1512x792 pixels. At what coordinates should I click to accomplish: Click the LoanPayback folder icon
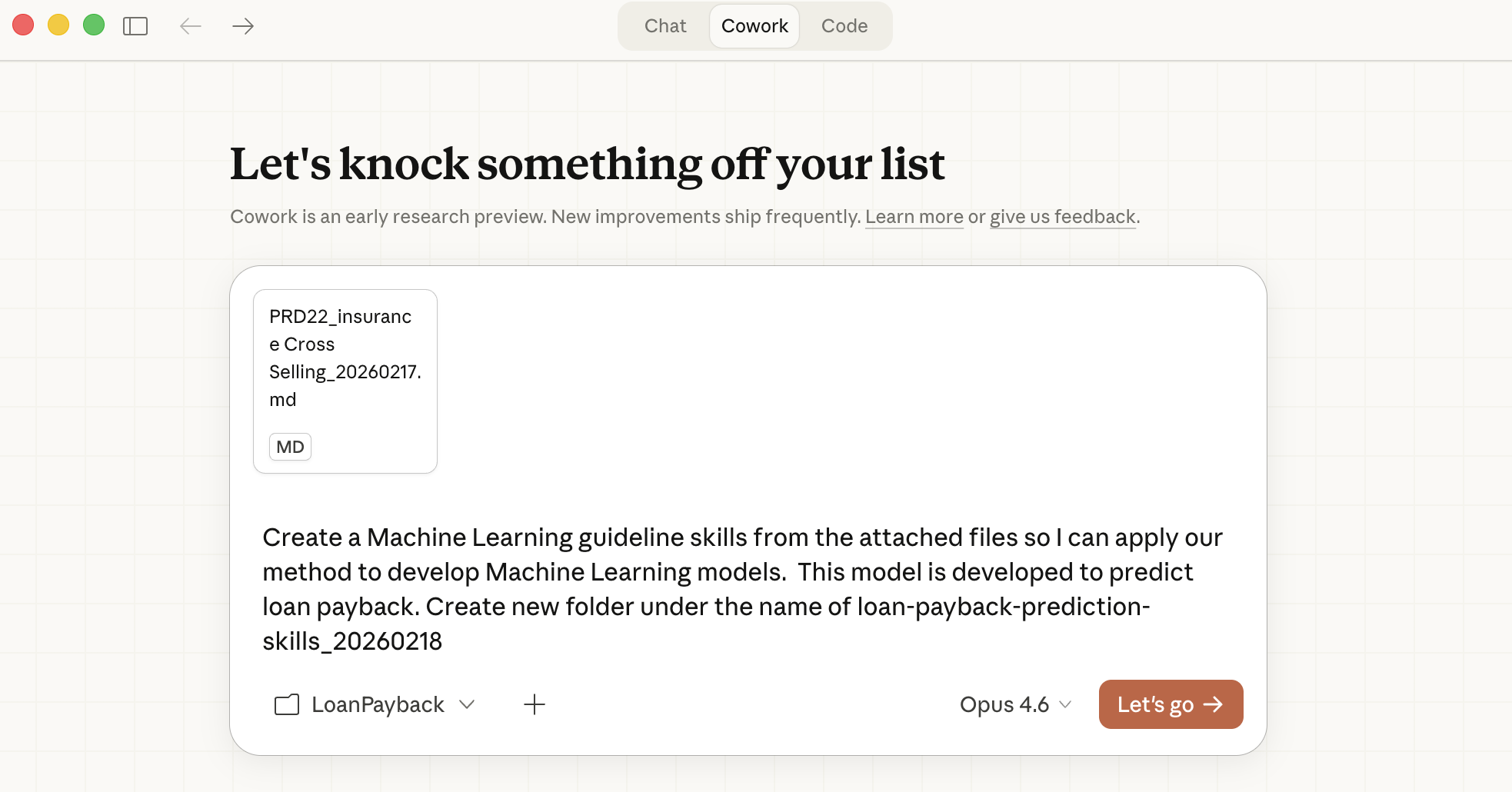[287, 704]
